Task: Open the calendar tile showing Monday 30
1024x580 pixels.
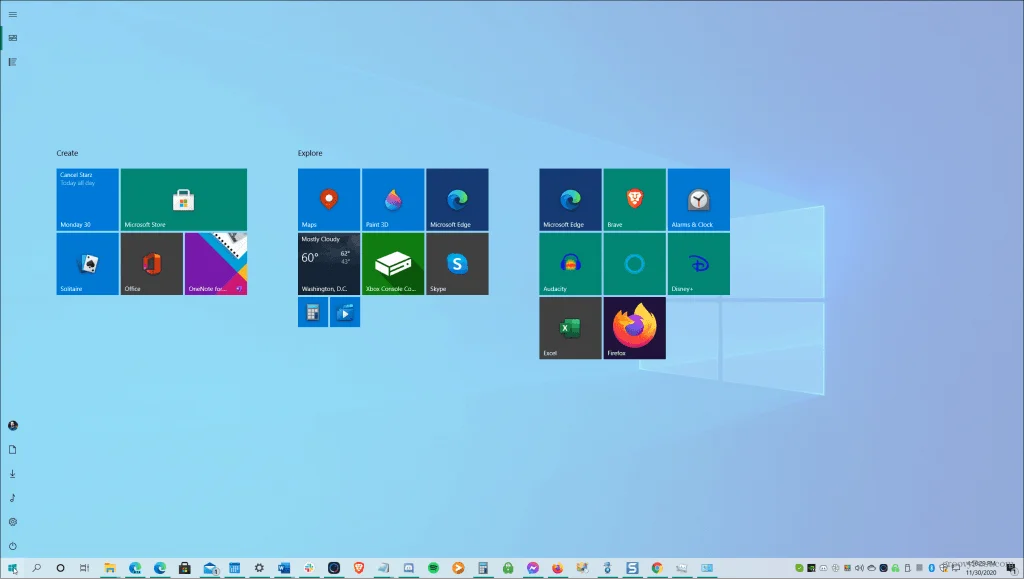Action: pos(88,200)
